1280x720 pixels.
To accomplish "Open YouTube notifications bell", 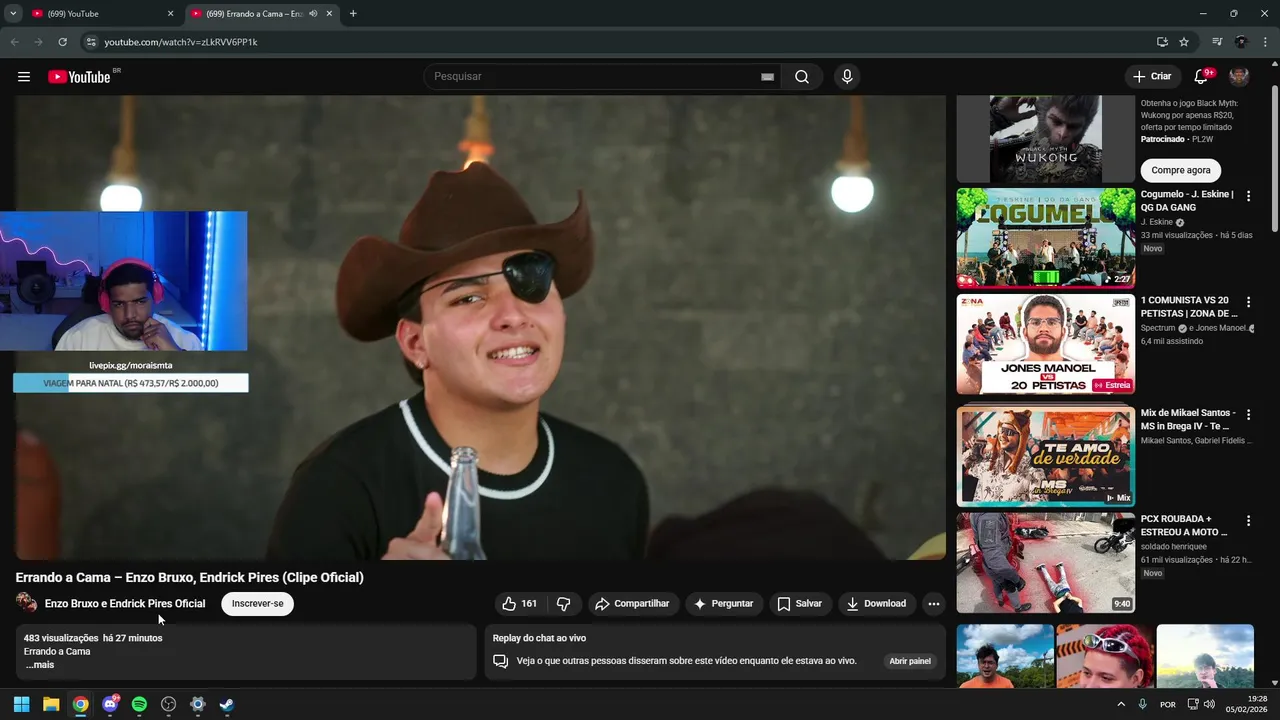I will 1201,77.
